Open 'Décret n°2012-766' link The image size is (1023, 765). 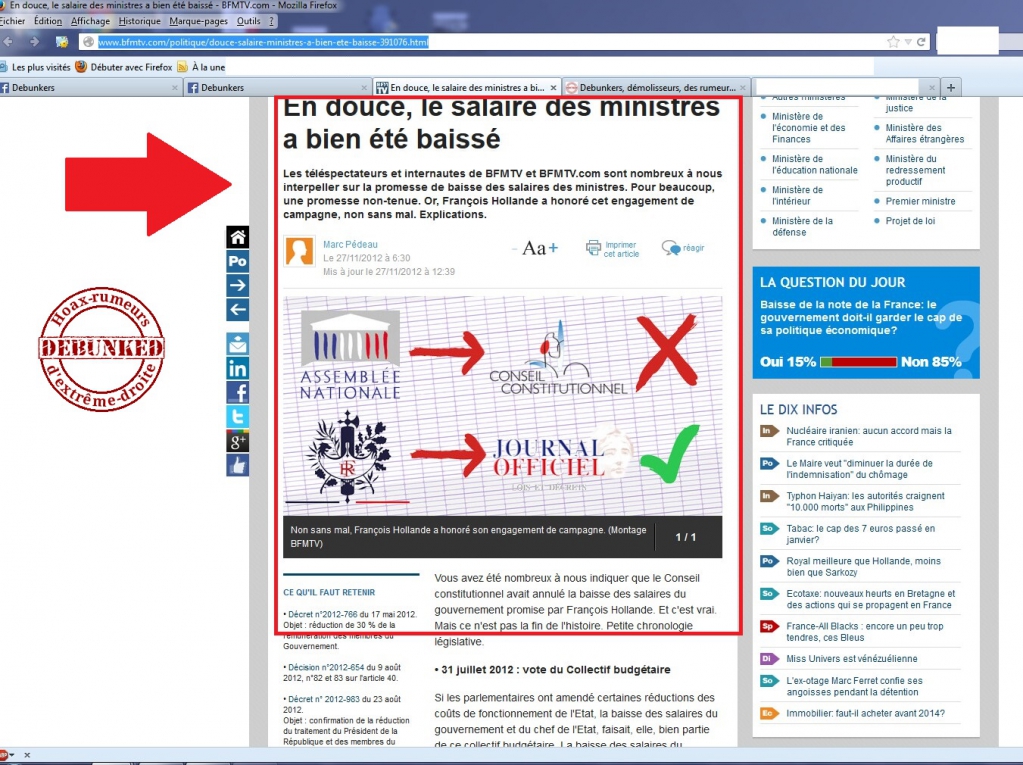click(x=322, y=614)
